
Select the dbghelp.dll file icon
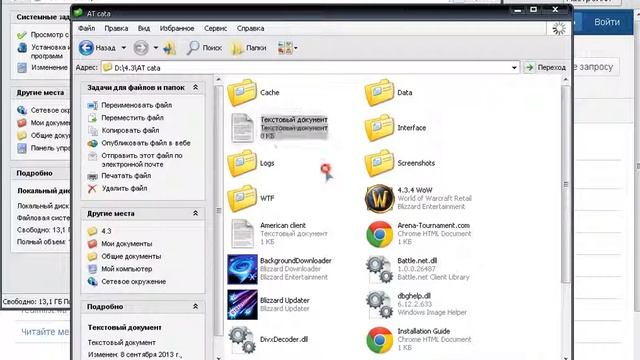point(379,304)
